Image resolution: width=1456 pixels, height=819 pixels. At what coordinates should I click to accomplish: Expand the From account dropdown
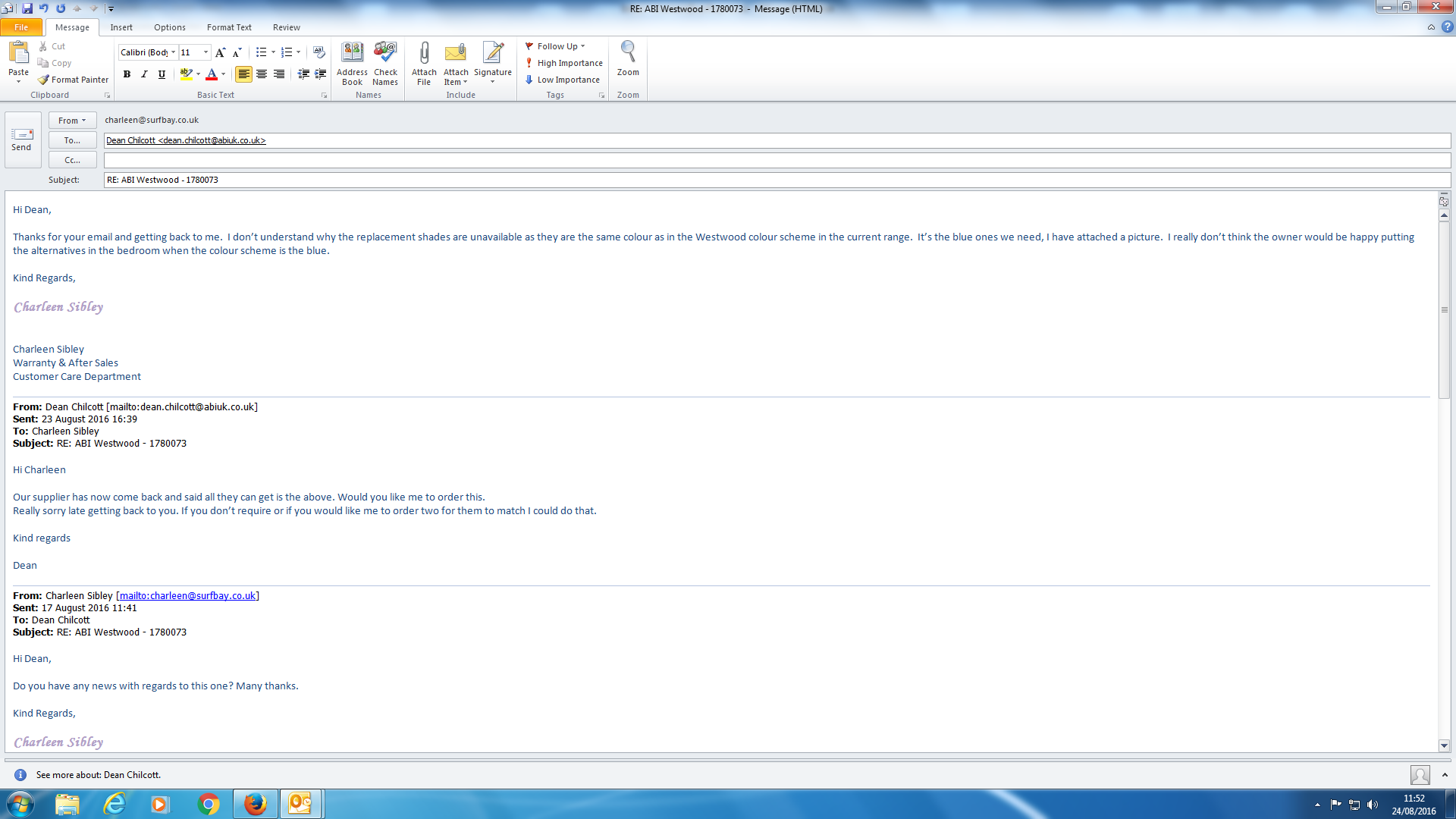click(x=72, y=121)
